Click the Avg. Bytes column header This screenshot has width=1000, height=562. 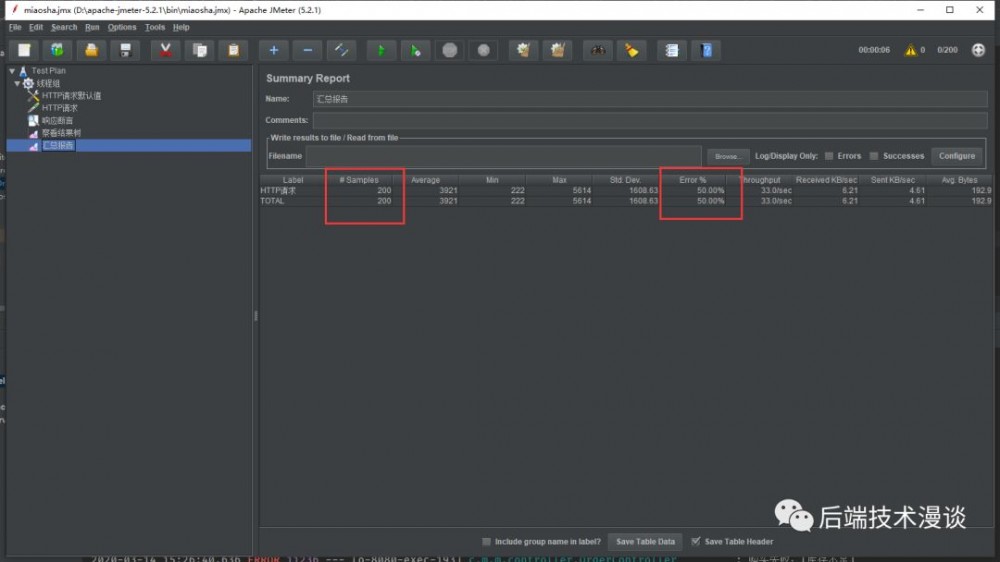(959, 180)
